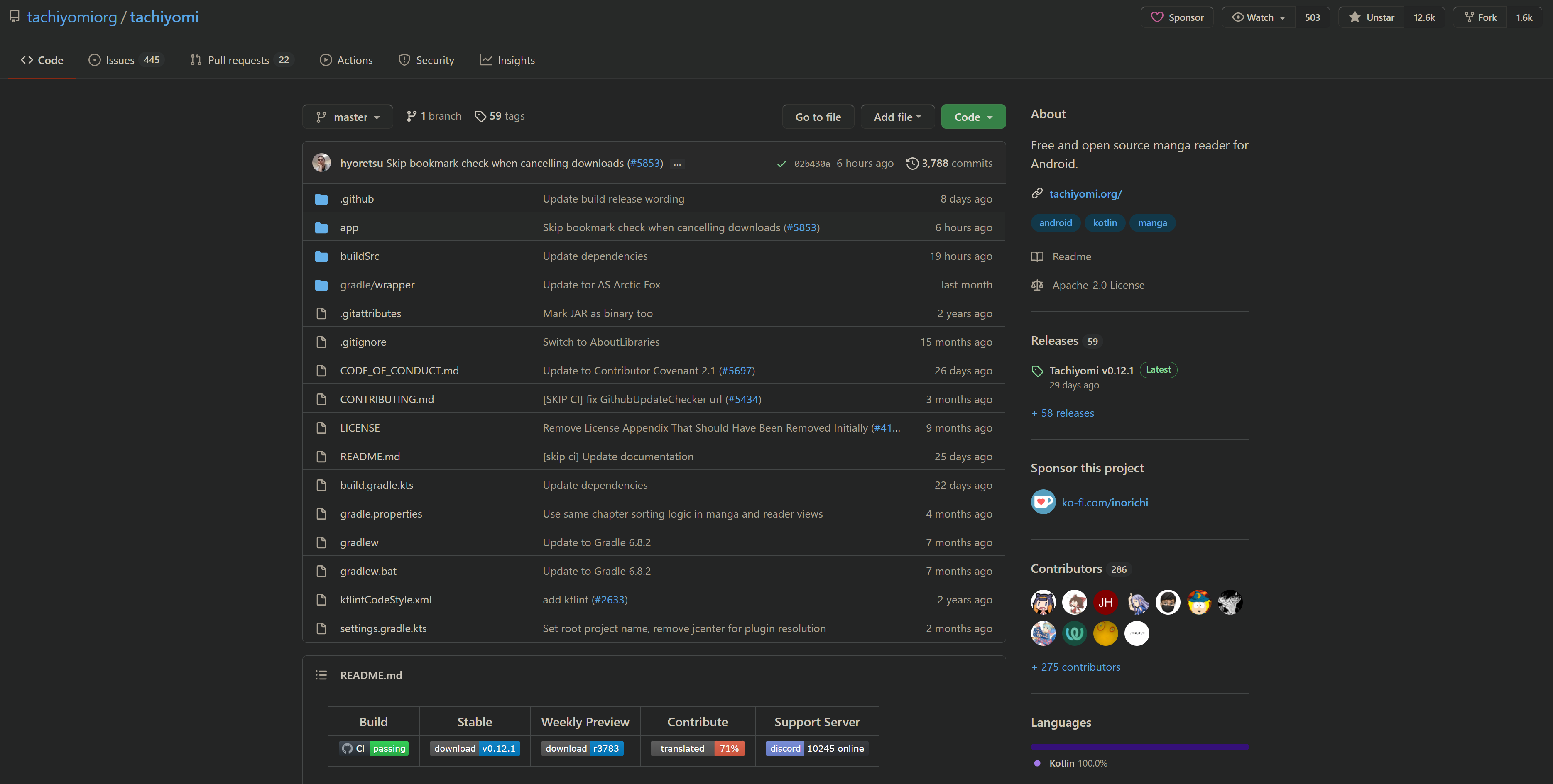1553x784 pixels.
Task: Click the Go to file button
Action: (818, 117)
